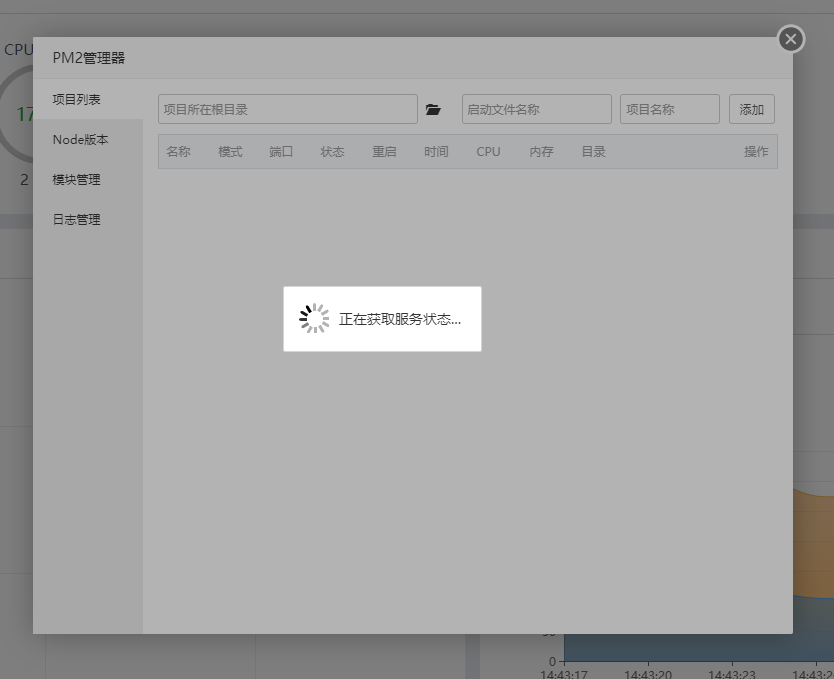Screen dimensions: 834x679
Task: Select the 项目列表 tab
Action: coord(88,99)
